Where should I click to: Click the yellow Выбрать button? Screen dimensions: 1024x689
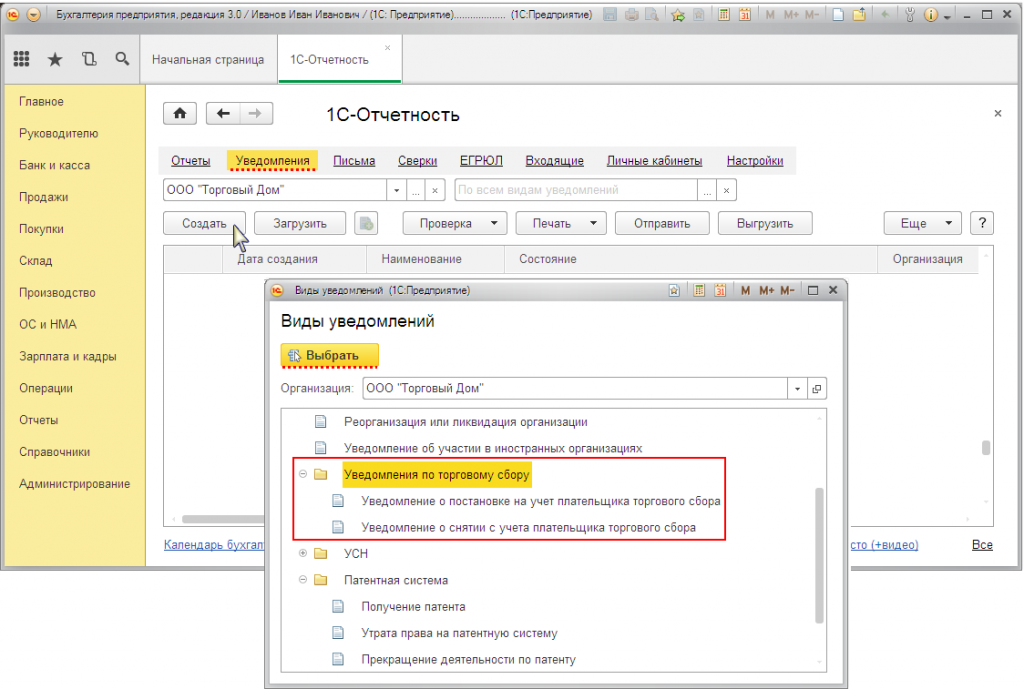tap(330, 355)
